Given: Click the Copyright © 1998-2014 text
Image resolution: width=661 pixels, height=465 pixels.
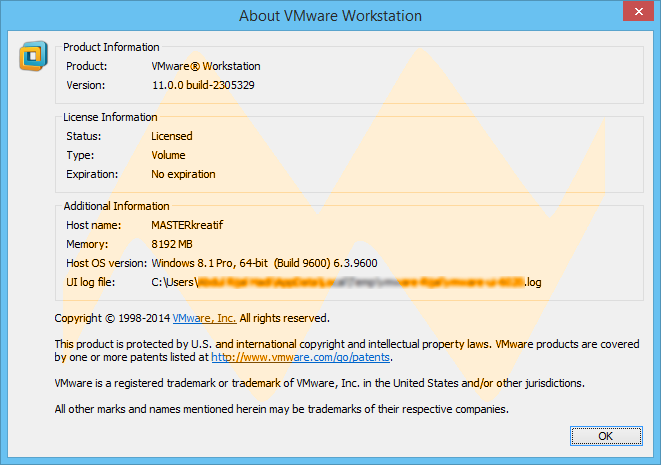Looking at the screenshot, I should point(112,318).
